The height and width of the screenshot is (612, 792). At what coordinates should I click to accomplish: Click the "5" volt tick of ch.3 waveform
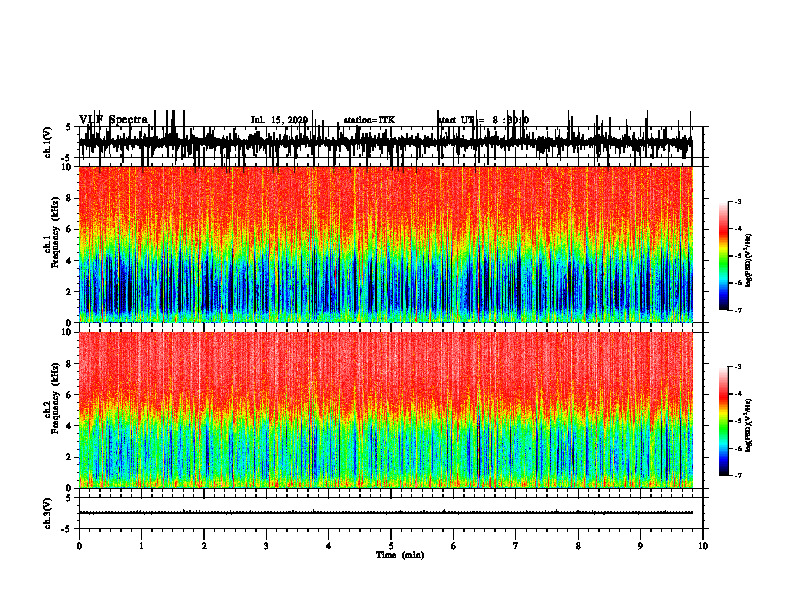[x=68, y=498]
